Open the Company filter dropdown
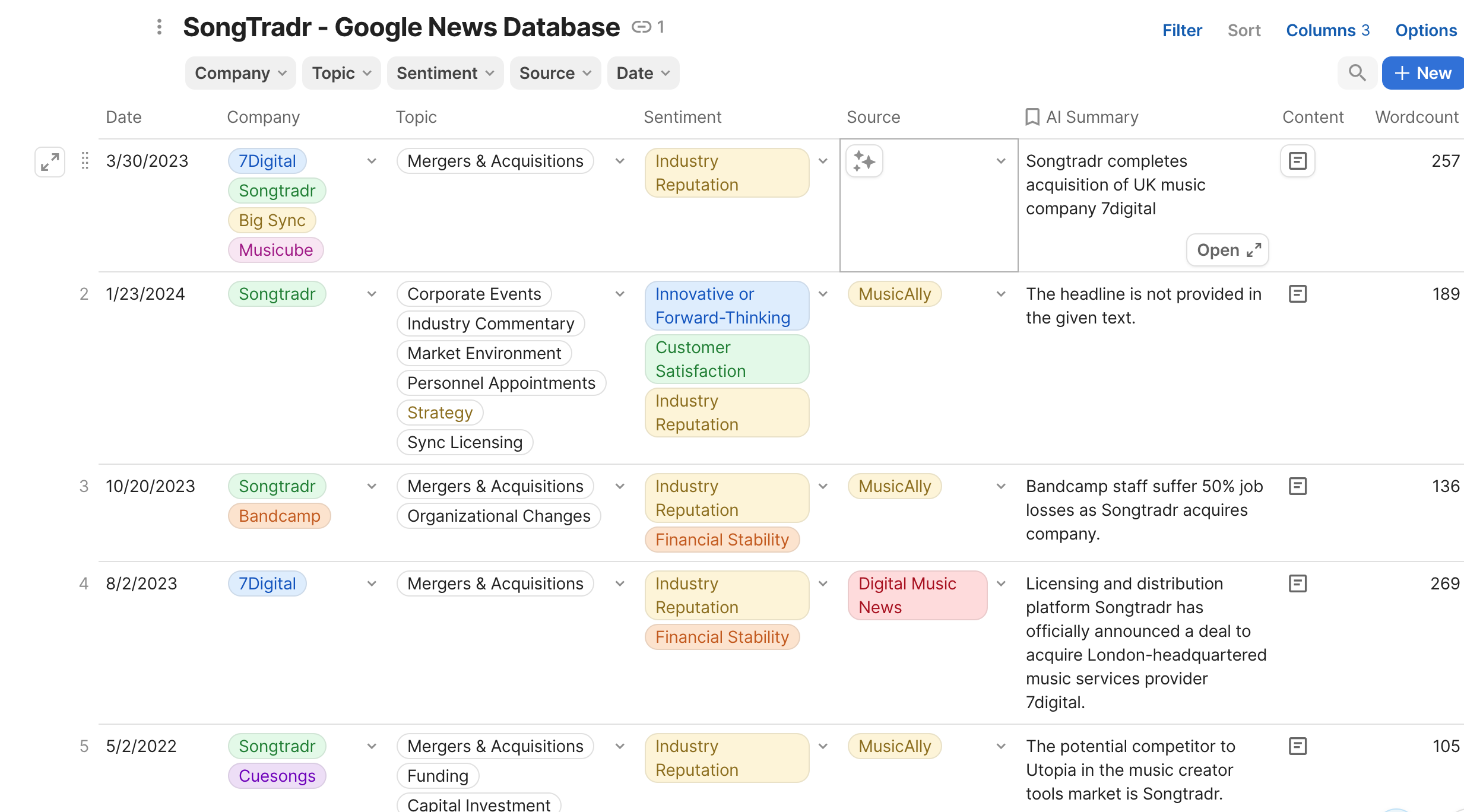Screen dimensions: 1464x812 point(240,73)
